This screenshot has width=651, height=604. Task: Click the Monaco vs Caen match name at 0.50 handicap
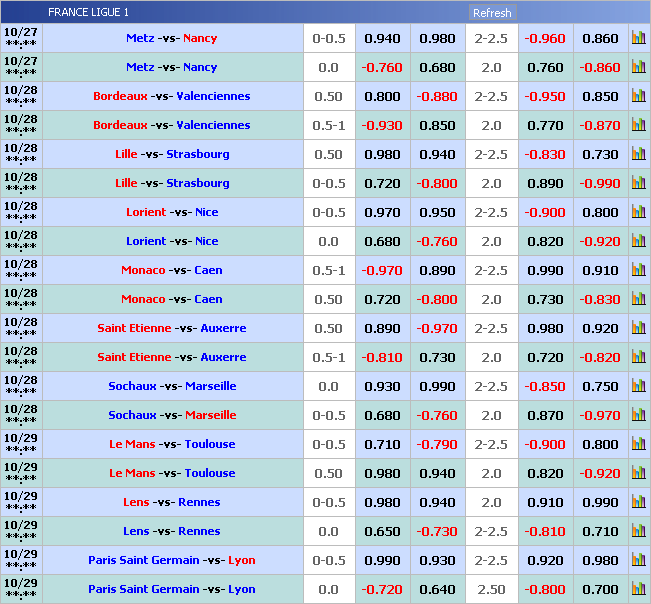pyautogui.click(x=172, y=300)
